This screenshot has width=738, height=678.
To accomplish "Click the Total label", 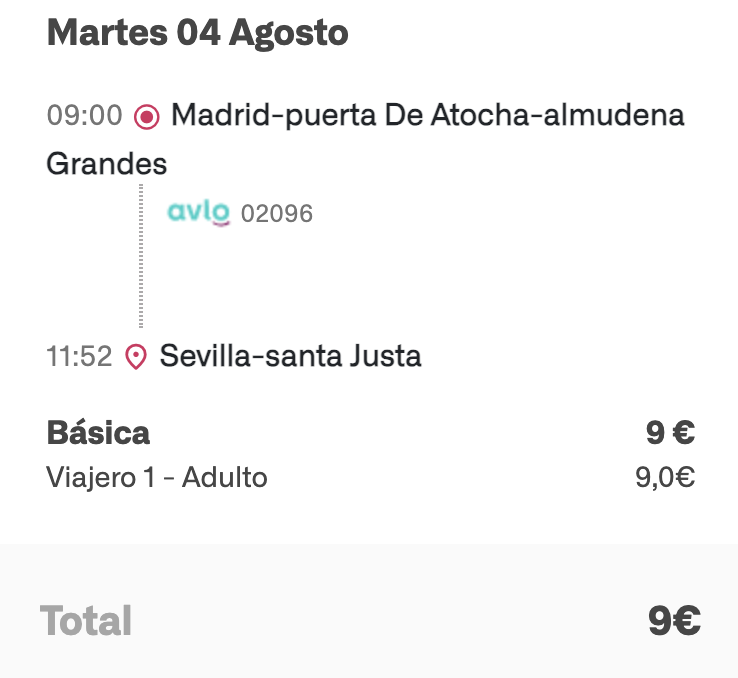I will pos(86,621).
